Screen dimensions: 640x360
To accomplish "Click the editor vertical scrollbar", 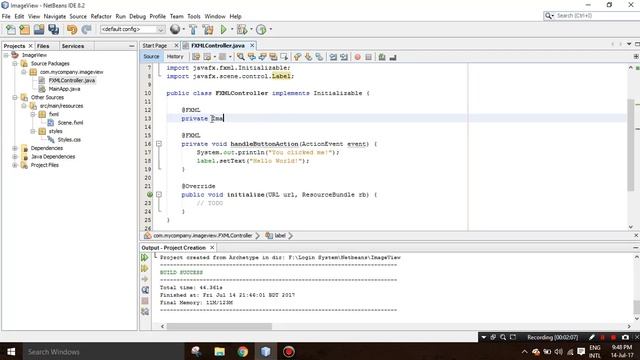I will 631,144.
